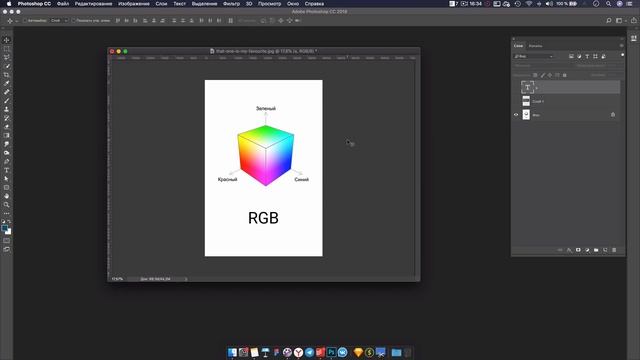
Task: Switch to the Каналы tab
Action: coord(536,46)
